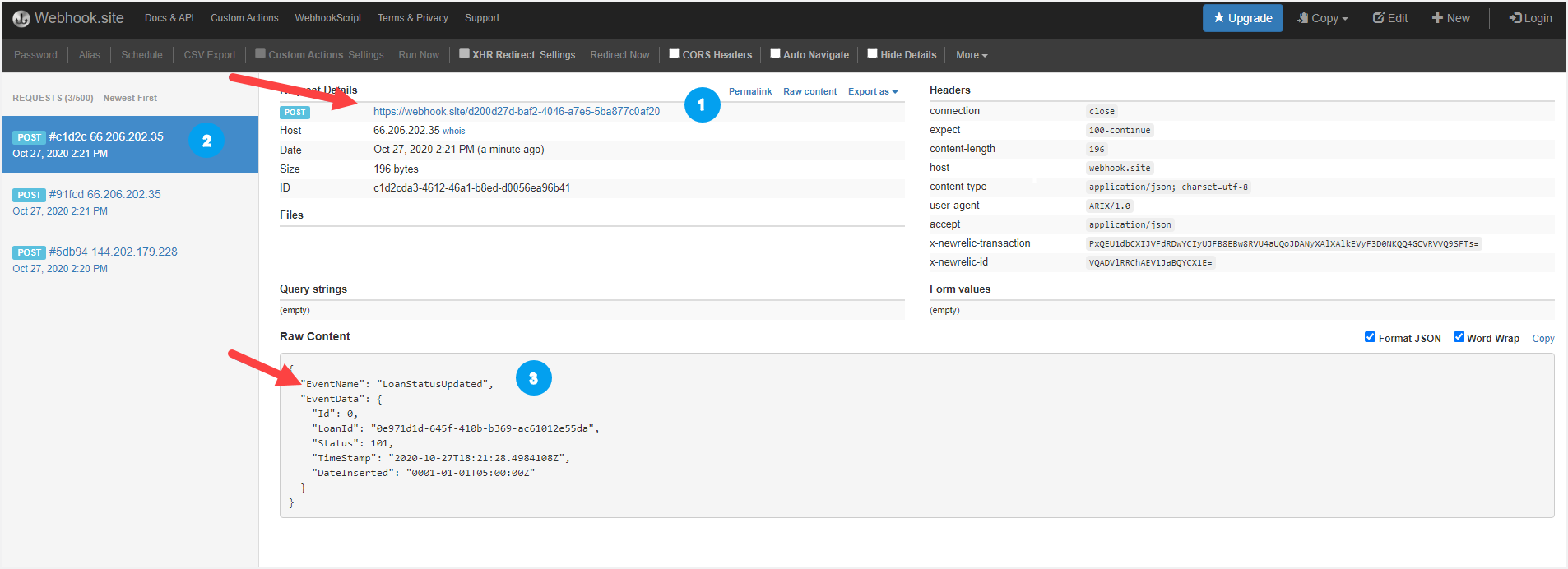Open Support navigation link
The width and height of the screenshot is (1568, 569).
pyautogui.click(x=482, y=18)
